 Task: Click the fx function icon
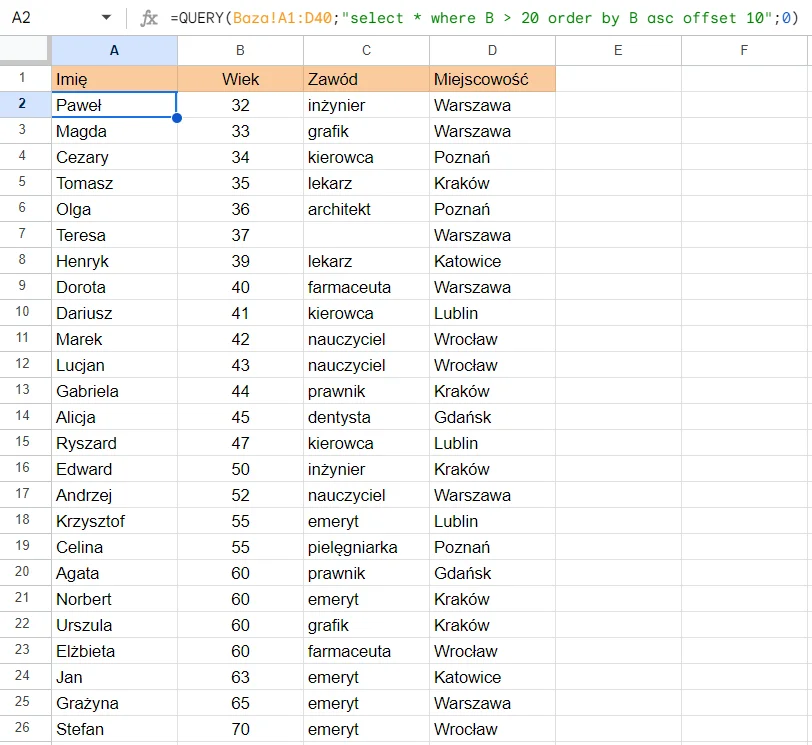149,18
